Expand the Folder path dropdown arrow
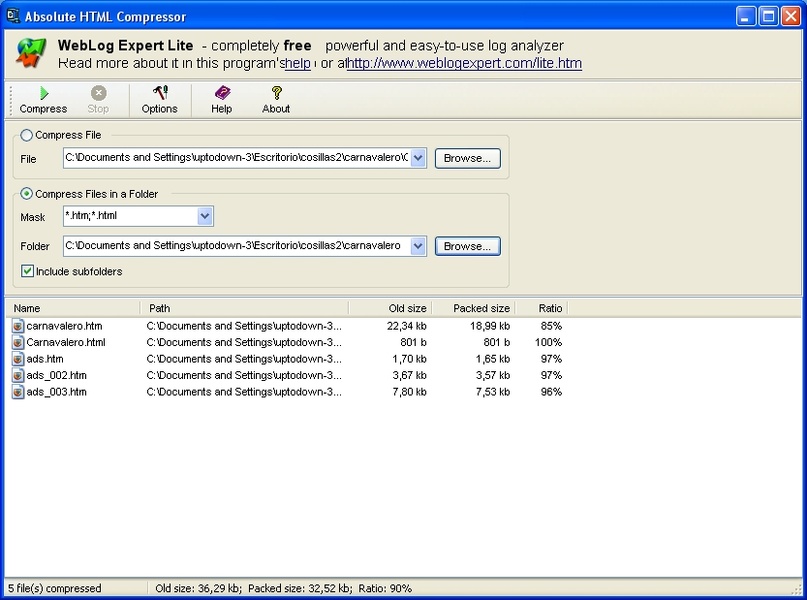 click(x=418, y=246)
